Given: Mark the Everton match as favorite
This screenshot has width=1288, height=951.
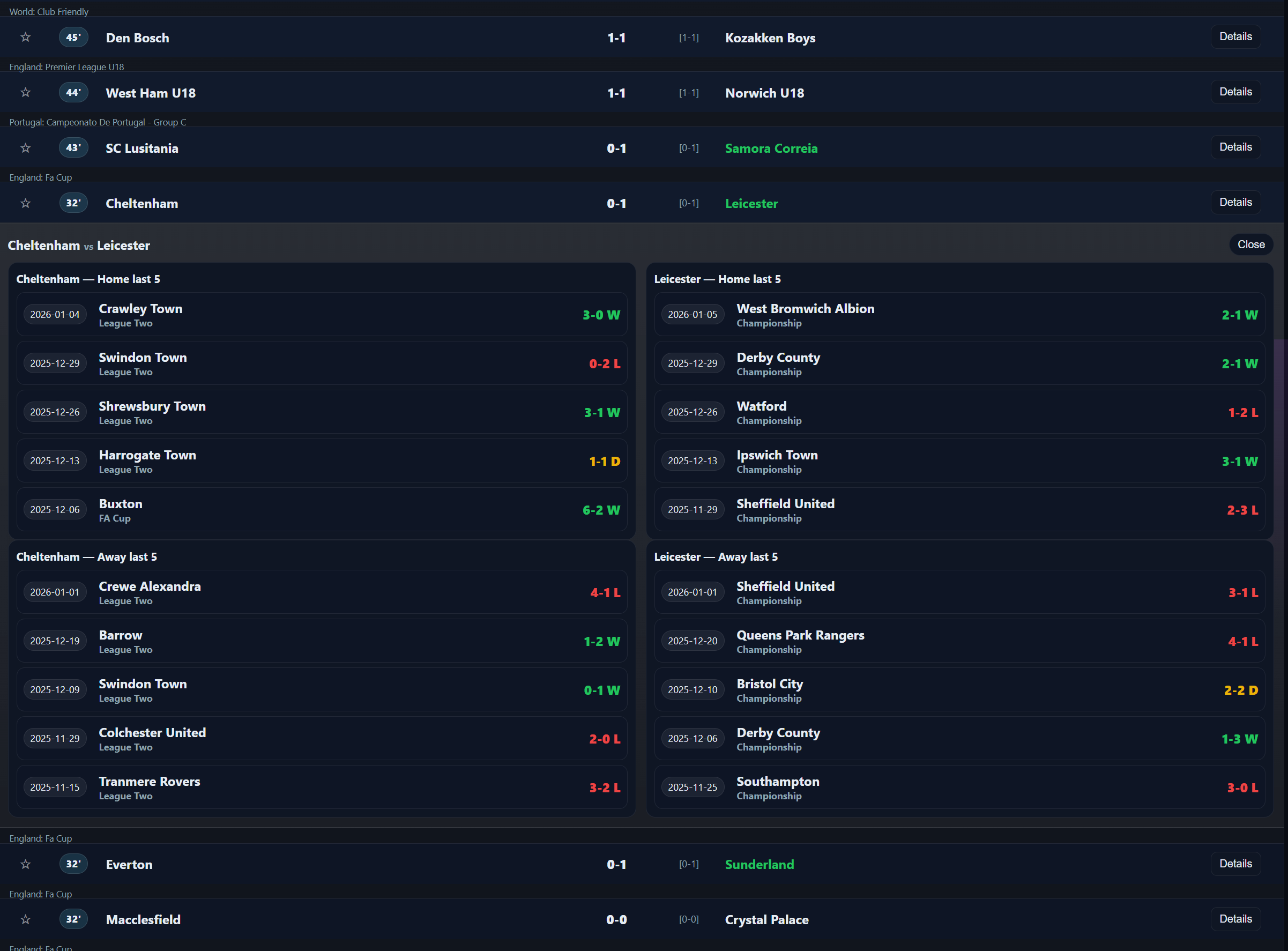Looking at the screenshot, I should pos(25,864).
